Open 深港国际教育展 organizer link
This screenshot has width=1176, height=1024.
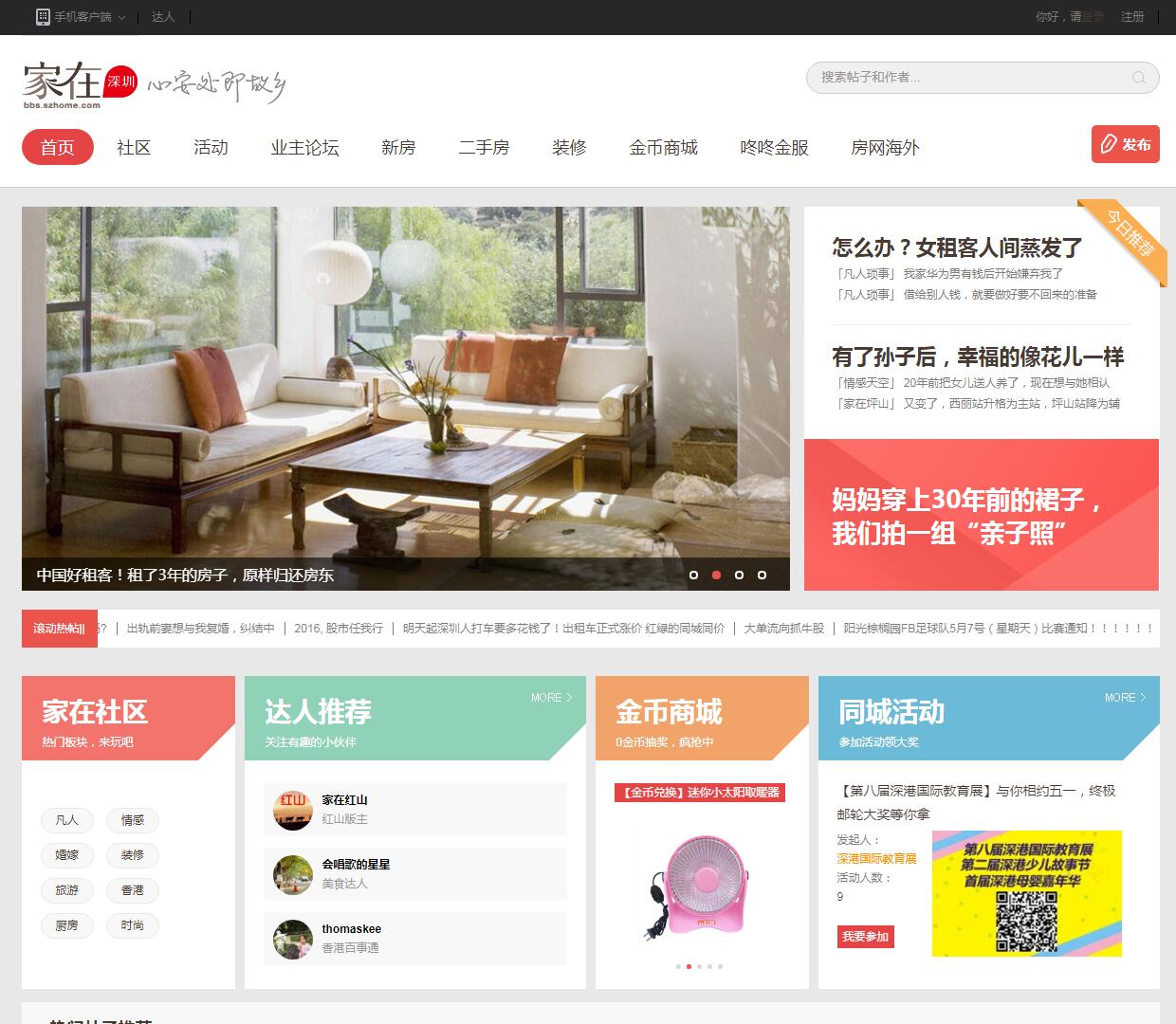click(876, 858)
